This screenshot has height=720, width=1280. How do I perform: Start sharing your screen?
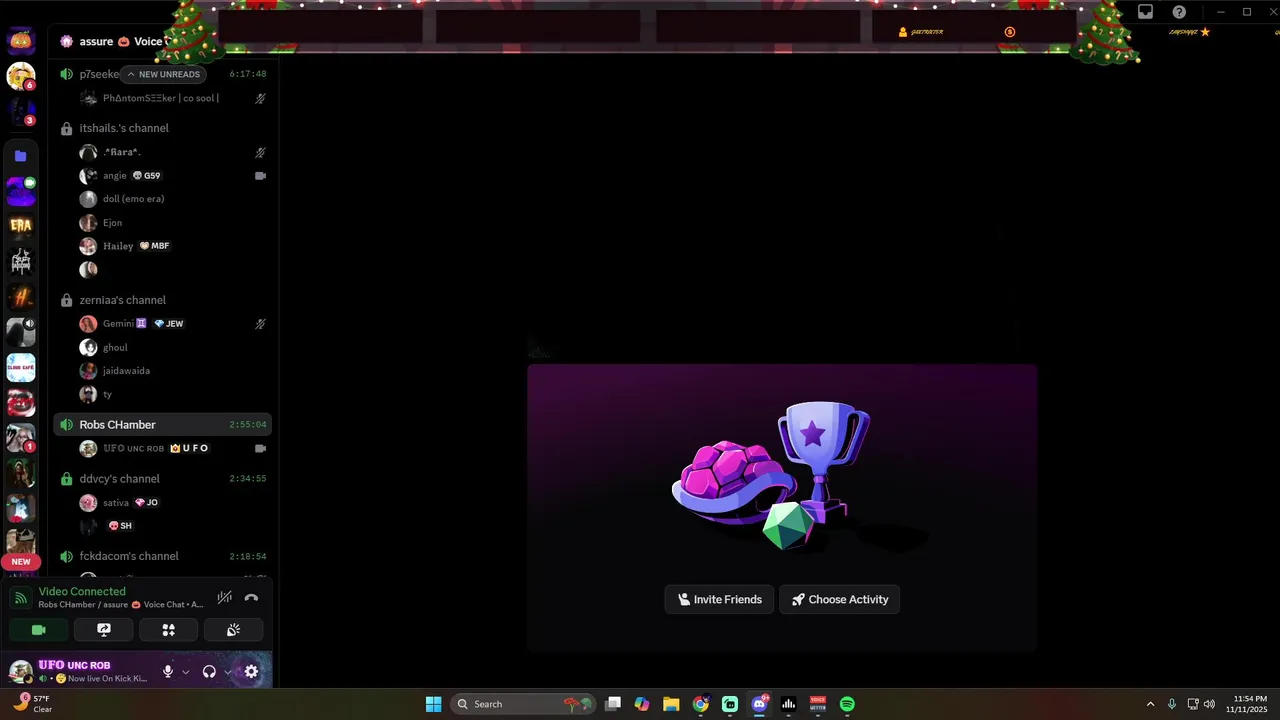pyautogui.click(x=104, y=630)
